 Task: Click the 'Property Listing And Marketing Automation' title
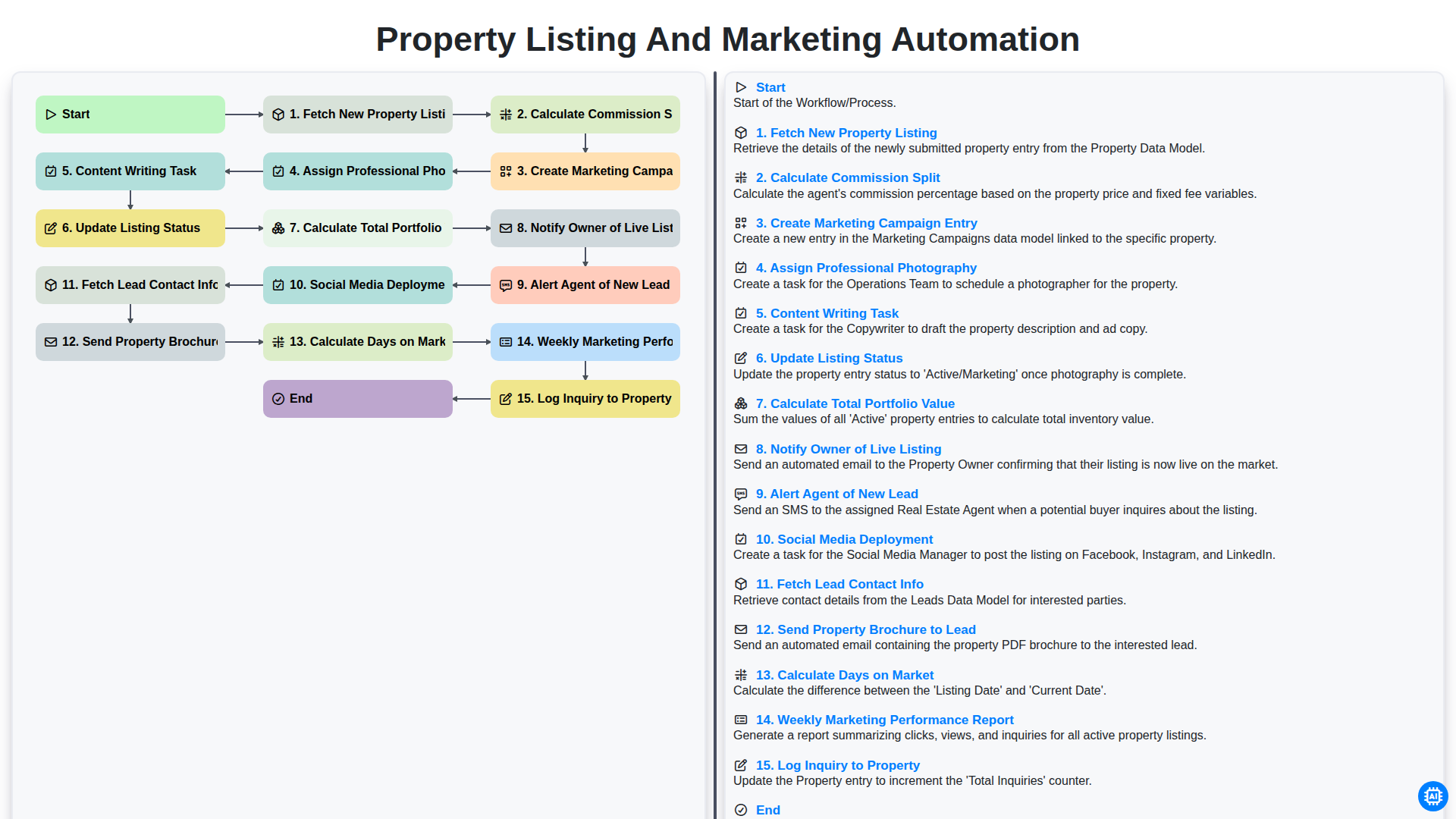pyautogui.click(x=728, y=39)
